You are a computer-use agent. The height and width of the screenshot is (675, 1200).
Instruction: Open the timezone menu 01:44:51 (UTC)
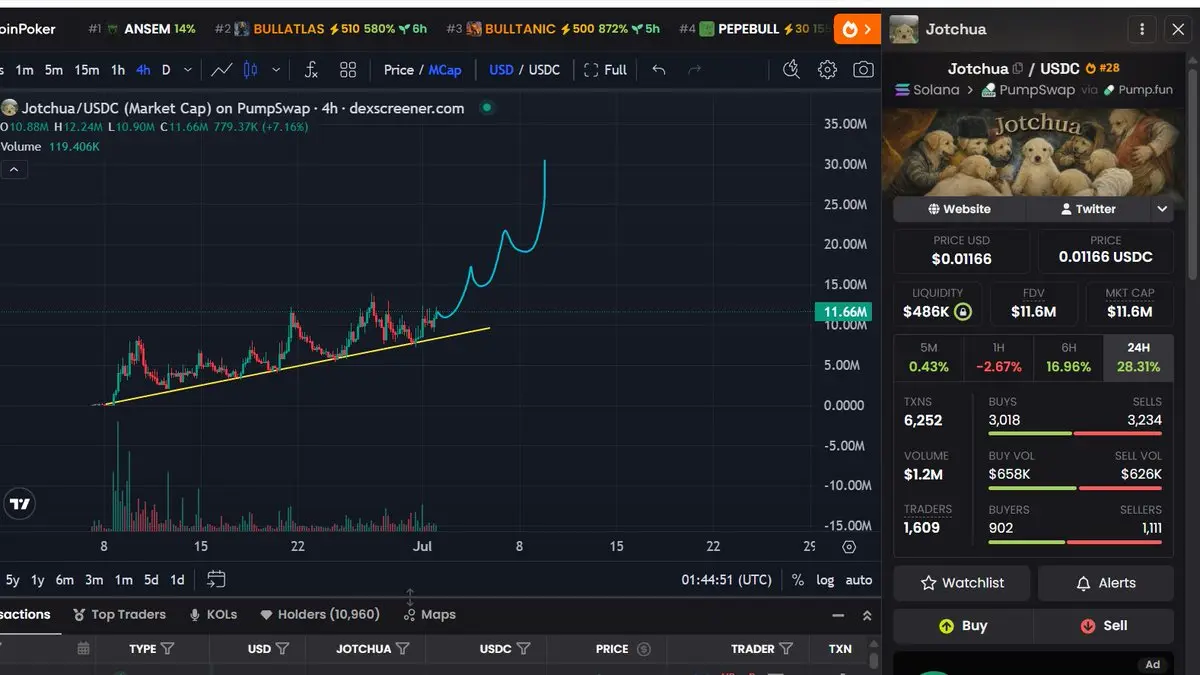click(726, 580)
